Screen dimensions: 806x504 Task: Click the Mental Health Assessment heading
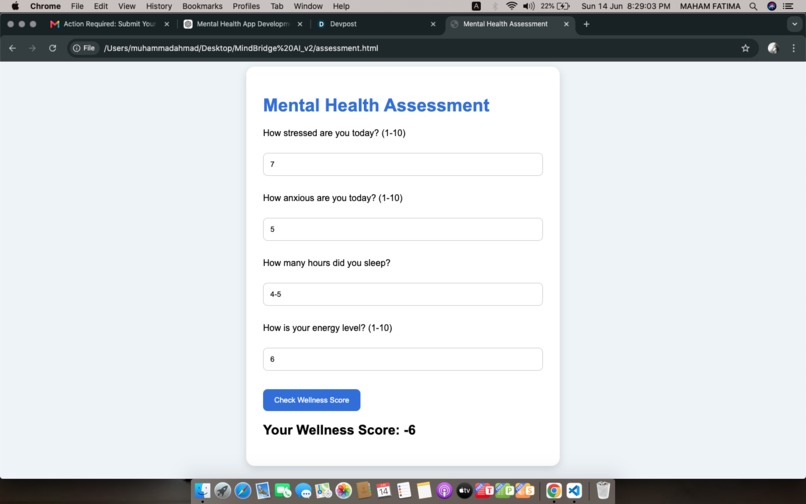[x=376, y=105]
